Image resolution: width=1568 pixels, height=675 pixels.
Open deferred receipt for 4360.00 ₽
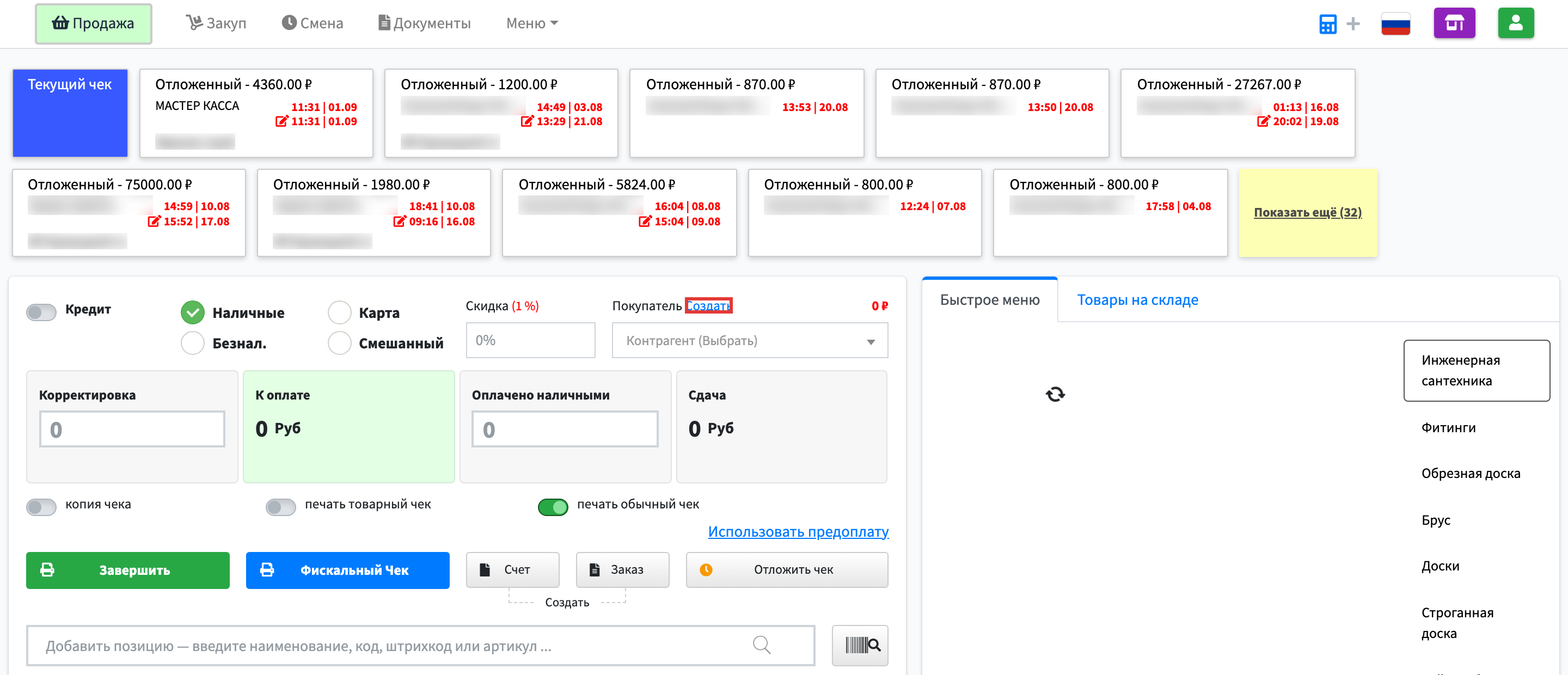256,113
